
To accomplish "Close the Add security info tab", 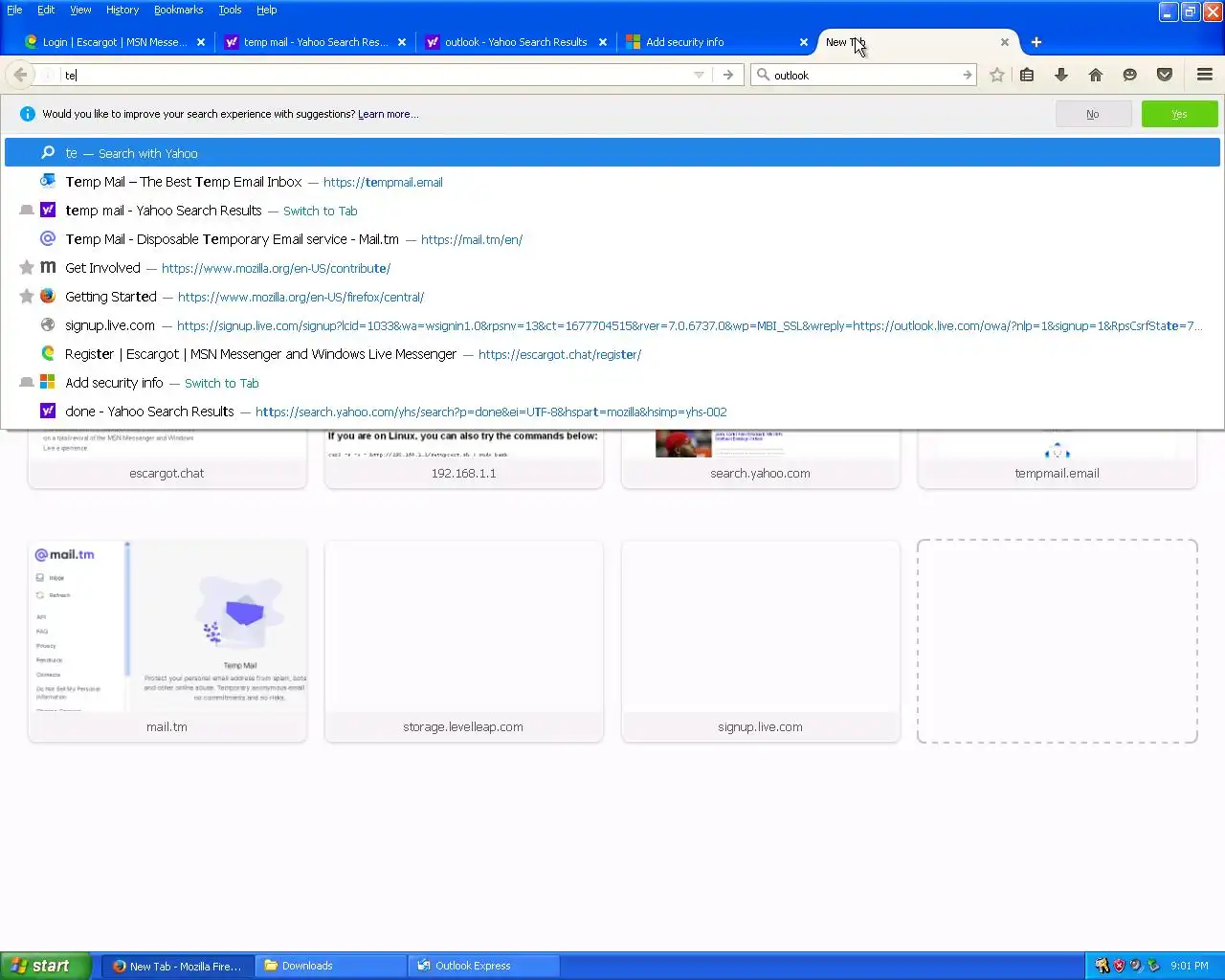I will click(804, 42).
